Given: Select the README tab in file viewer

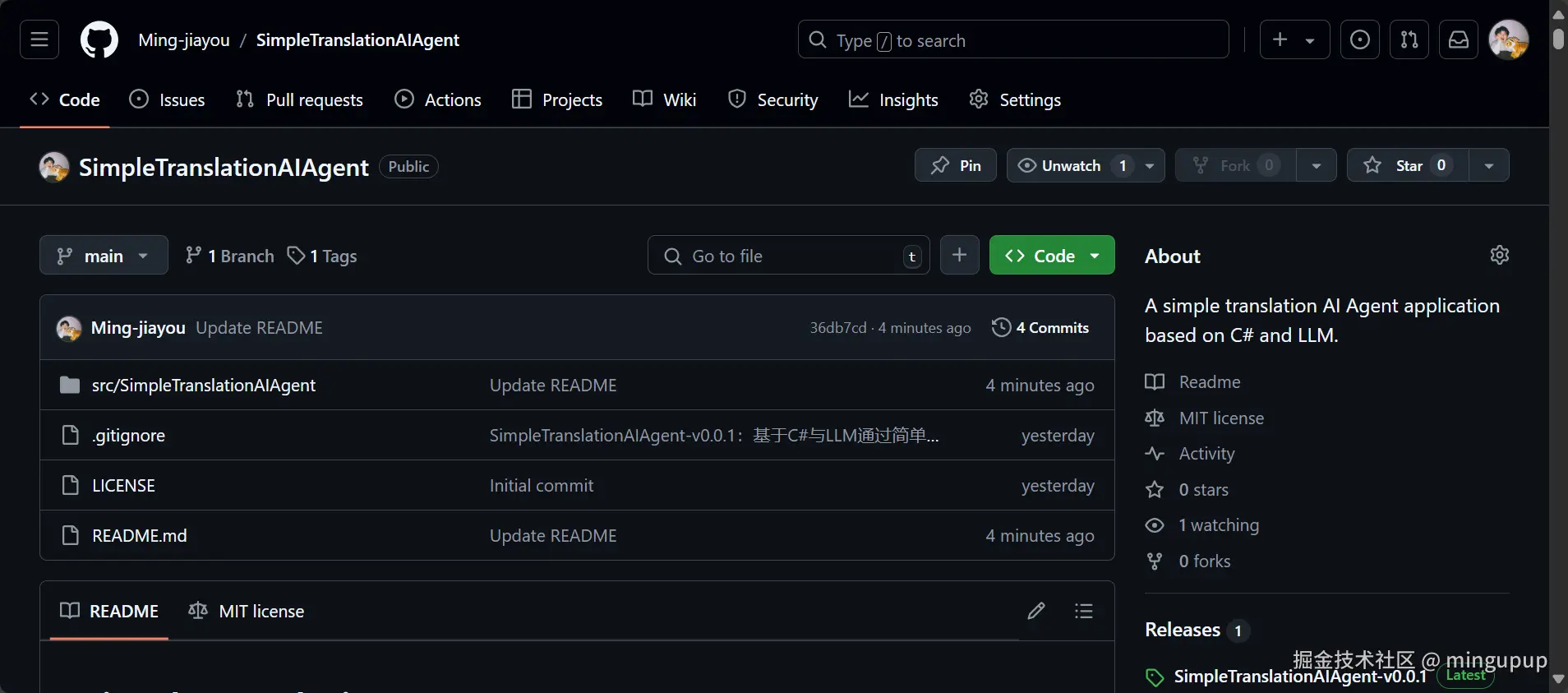Looking at the screenshot, I should coord(109,611).
